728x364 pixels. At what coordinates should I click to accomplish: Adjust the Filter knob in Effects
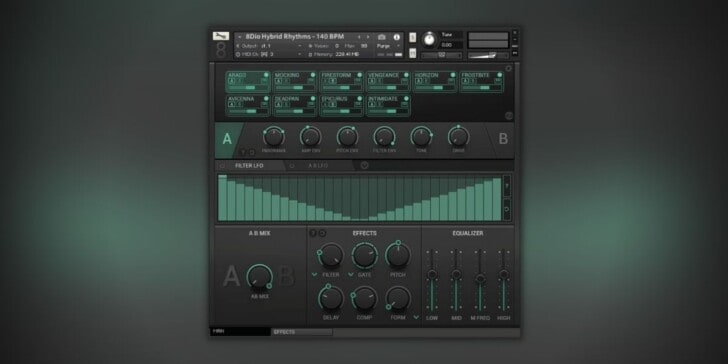point(331,255)
